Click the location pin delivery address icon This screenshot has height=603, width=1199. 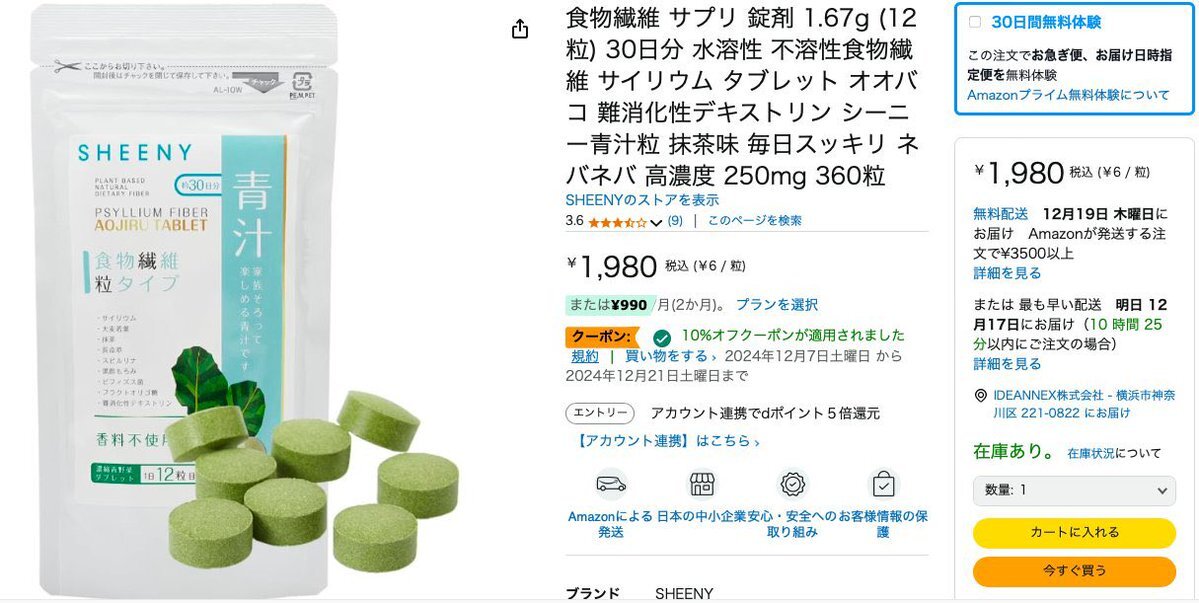pyautogui.click(x=980, y=396)
